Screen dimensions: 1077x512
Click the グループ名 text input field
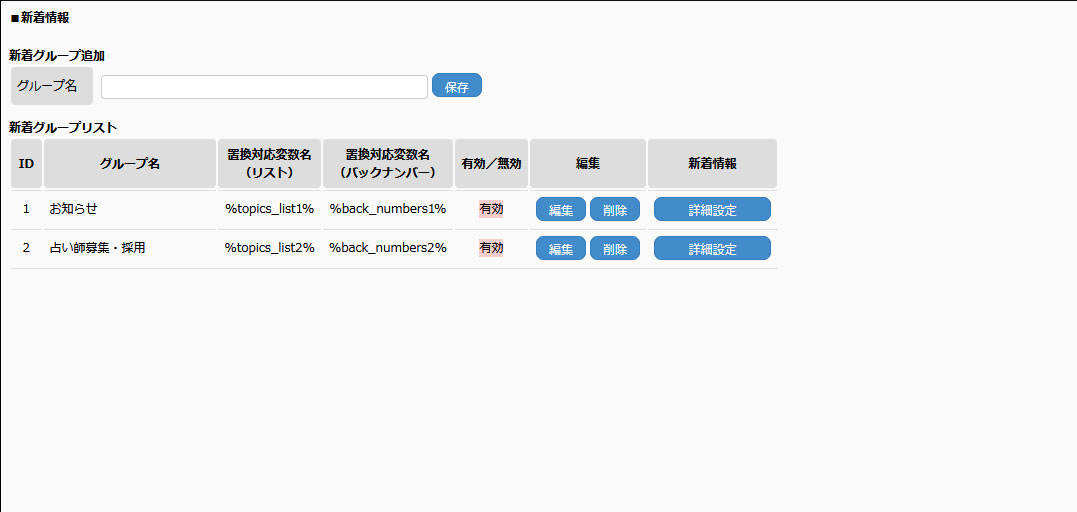tap(264, 87)
